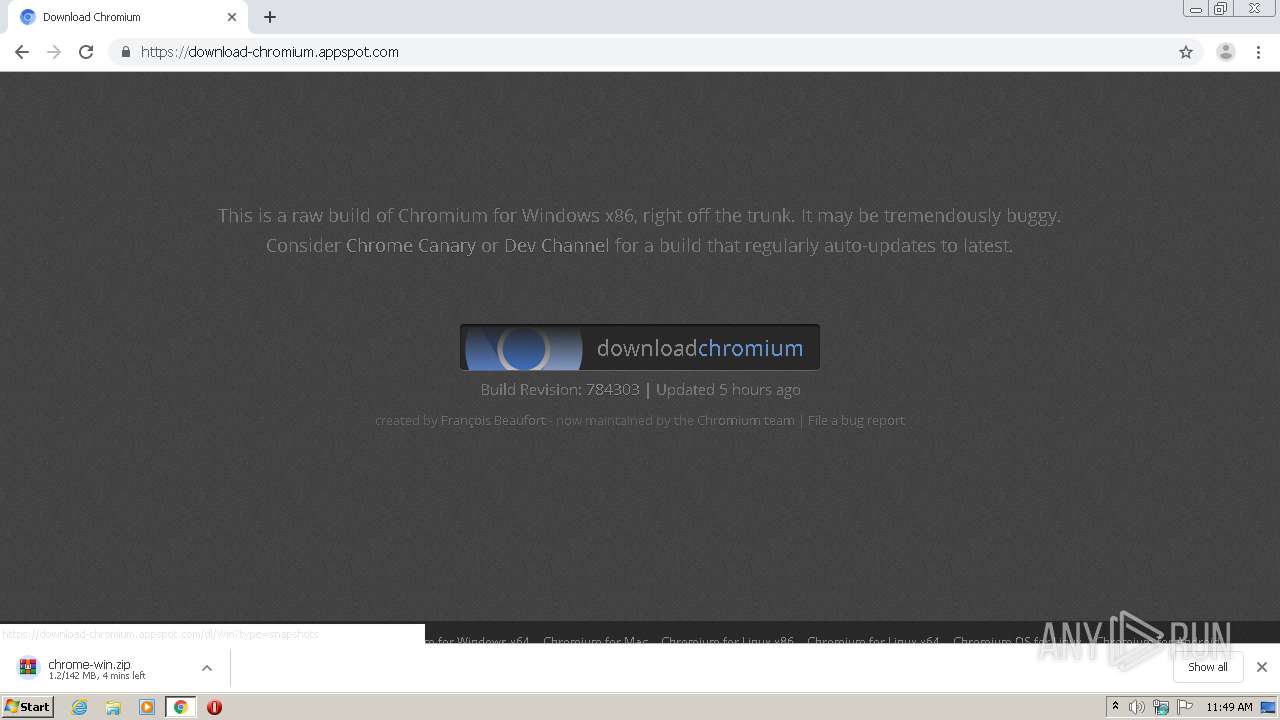Click the address bar URL
This screenshot has height=720, width=1280.
click(x=270, y=52)
